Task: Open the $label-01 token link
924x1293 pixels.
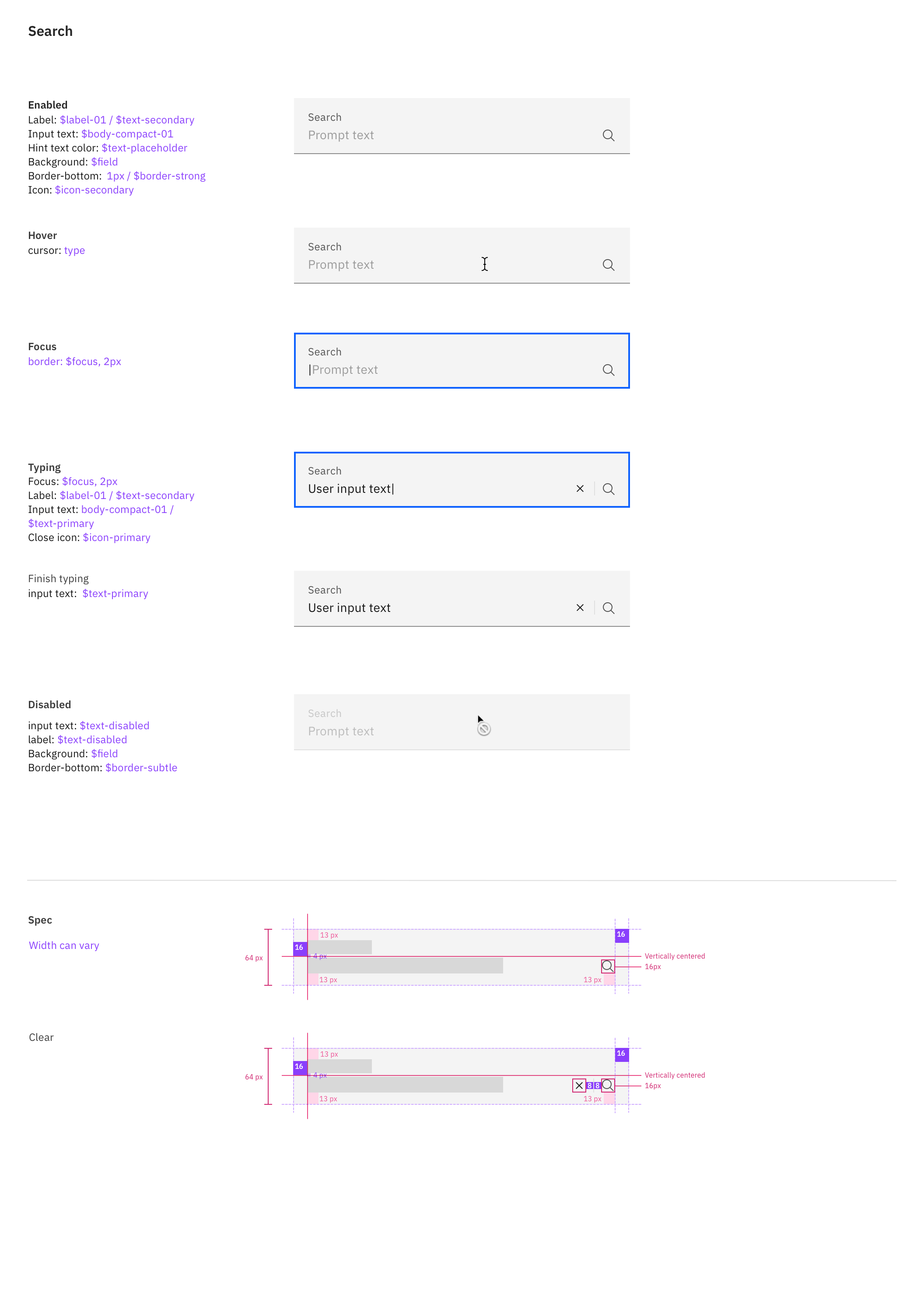Action: click(83, 119)
